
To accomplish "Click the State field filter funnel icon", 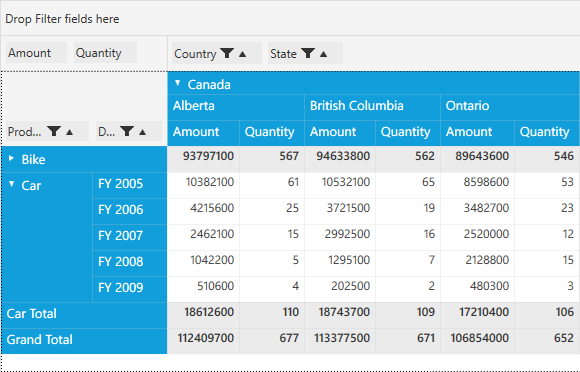I will 308,53.
